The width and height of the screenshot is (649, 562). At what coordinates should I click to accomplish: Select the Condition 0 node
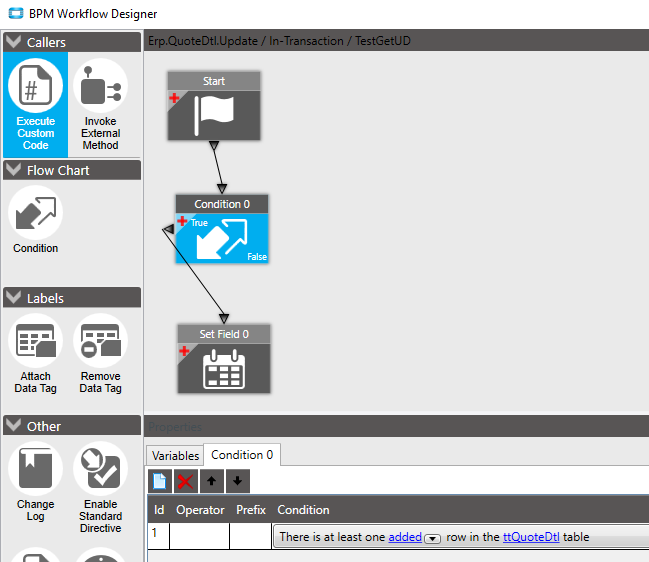(x=222, y=229)
